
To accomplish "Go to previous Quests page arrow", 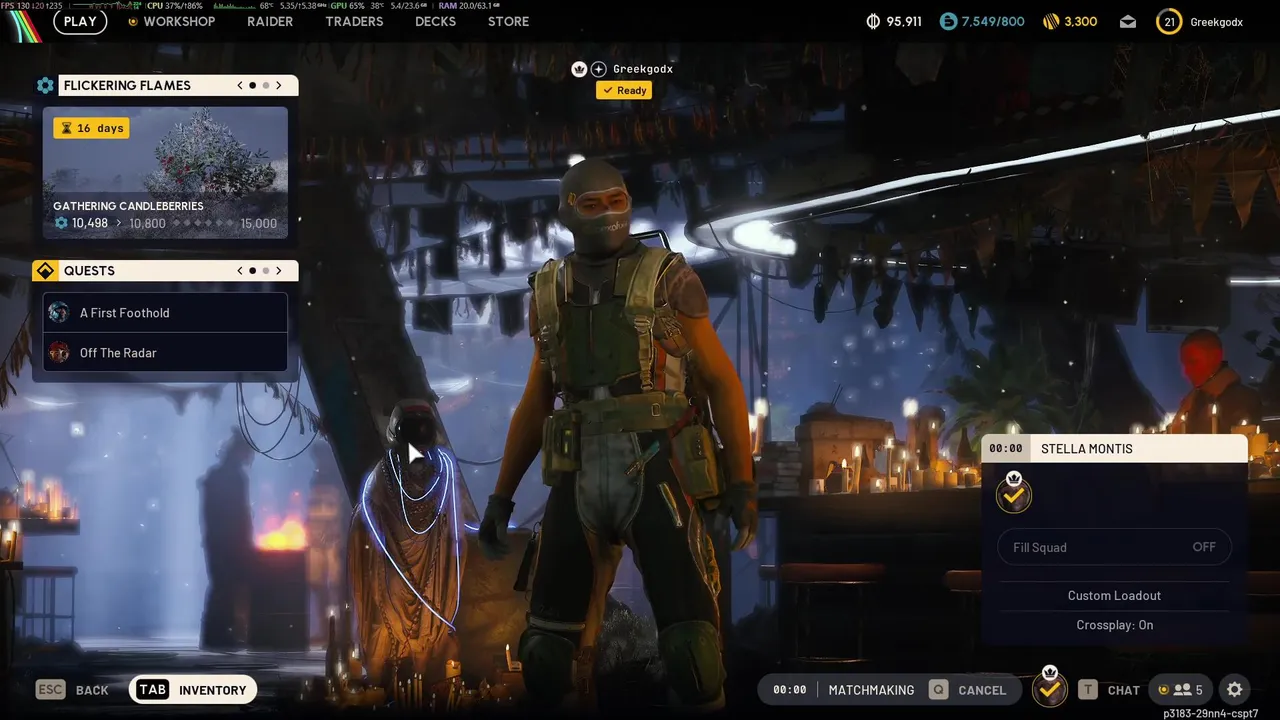I will pos(240,271).
